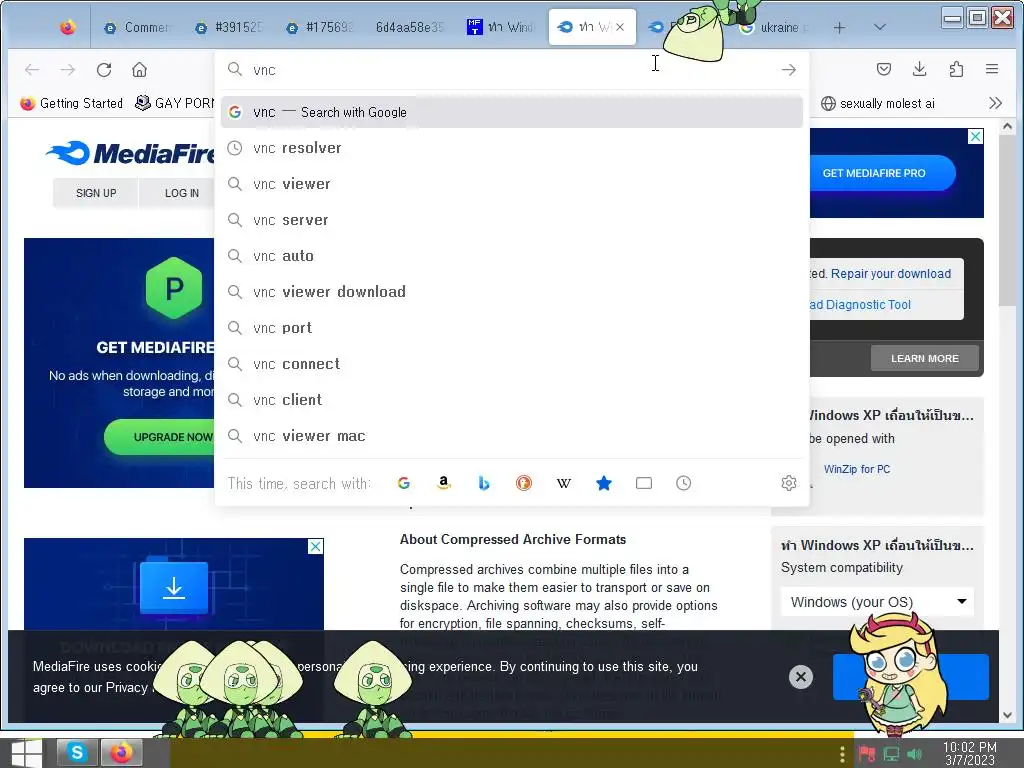Screen dimensions: 1024x768
Task: Search bookmarks with star icon
Action: coord(604,483)
